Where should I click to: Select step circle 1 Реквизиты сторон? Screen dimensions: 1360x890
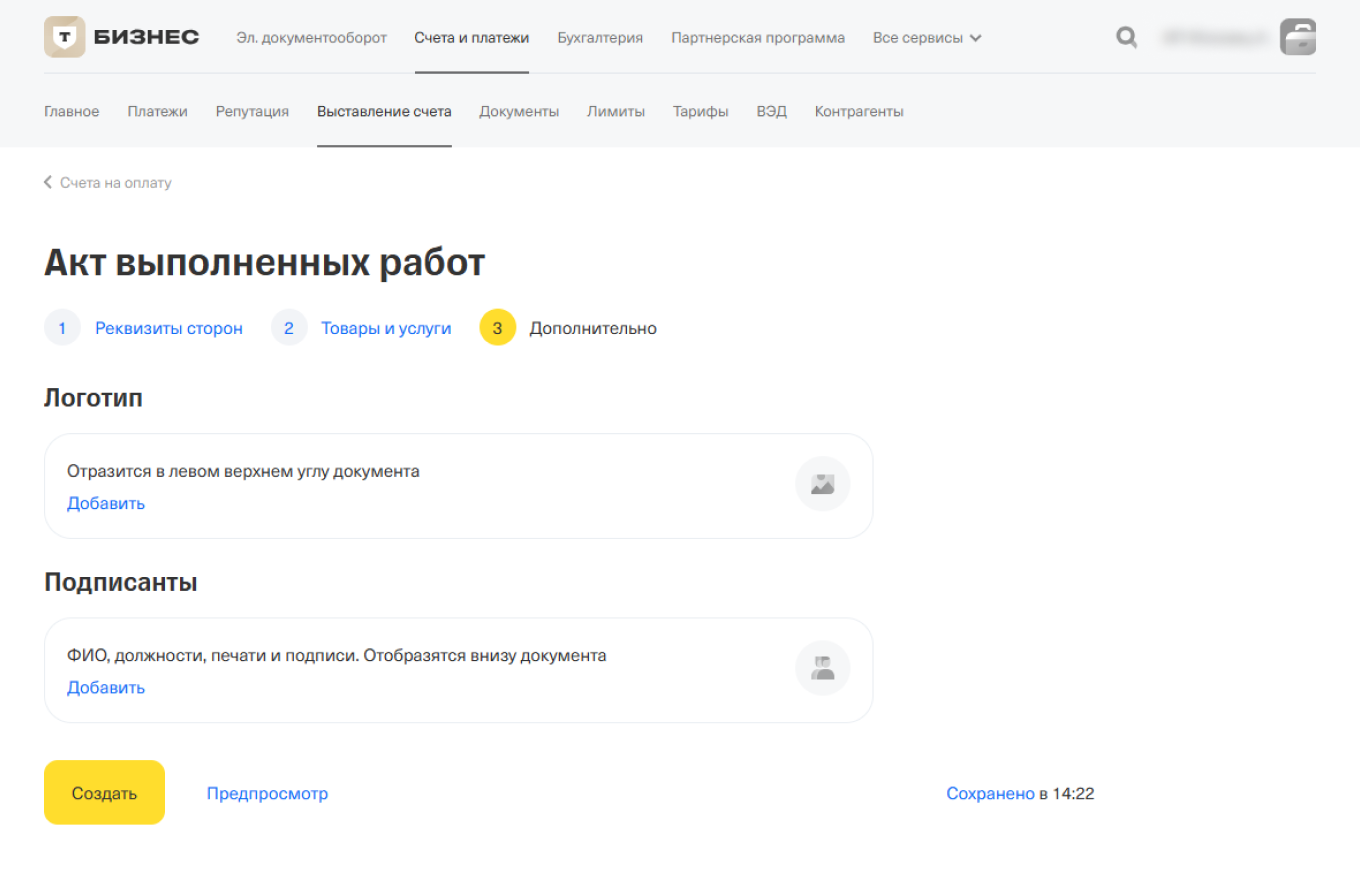pyautogui.click(x=62, y=327)
